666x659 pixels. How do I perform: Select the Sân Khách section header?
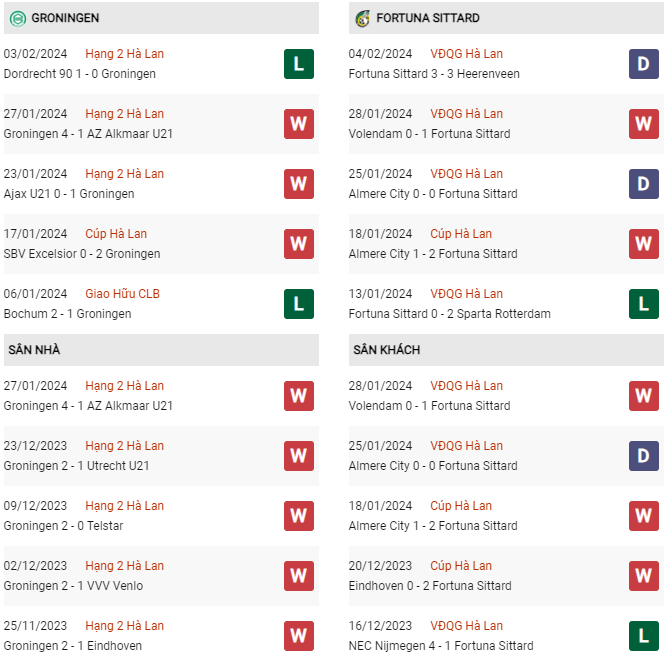coord(386,350)
